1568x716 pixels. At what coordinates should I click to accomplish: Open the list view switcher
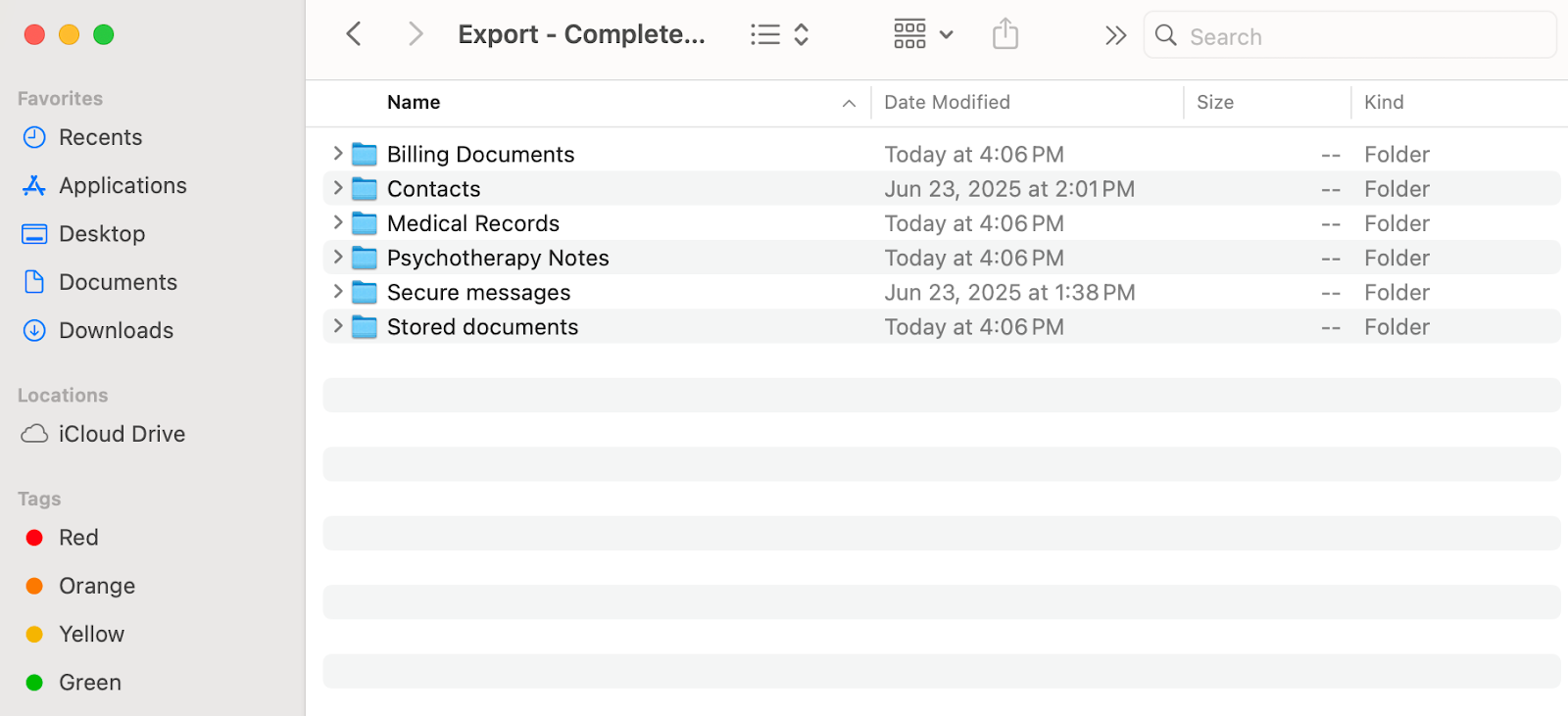tap(780, 34)
